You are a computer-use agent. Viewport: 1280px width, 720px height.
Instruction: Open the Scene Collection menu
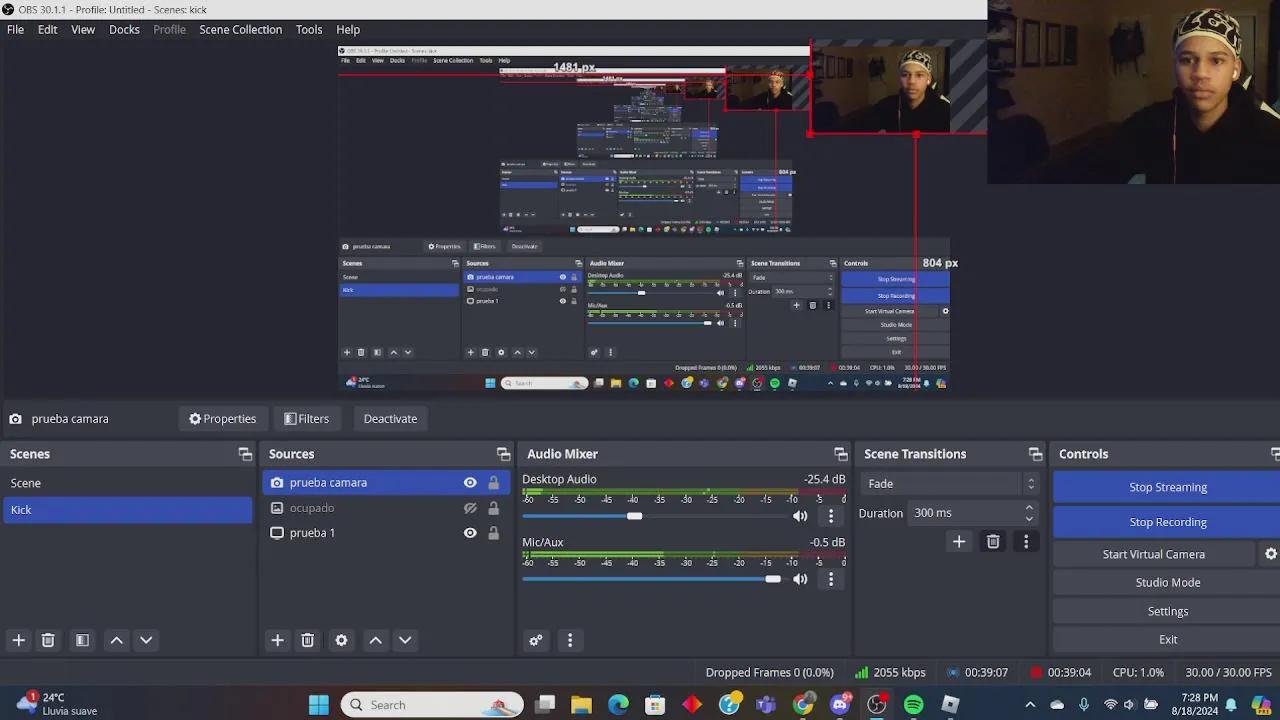pyautogui.click(x=240, y=29)
